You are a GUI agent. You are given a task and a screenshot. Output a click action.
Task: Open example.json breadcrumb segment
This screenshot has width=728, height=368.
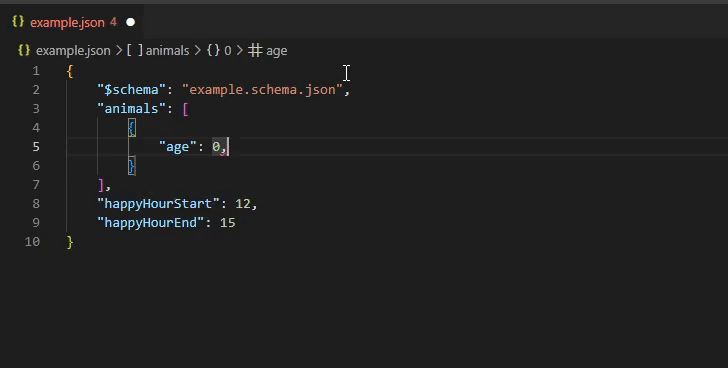(x=73, y=51)
